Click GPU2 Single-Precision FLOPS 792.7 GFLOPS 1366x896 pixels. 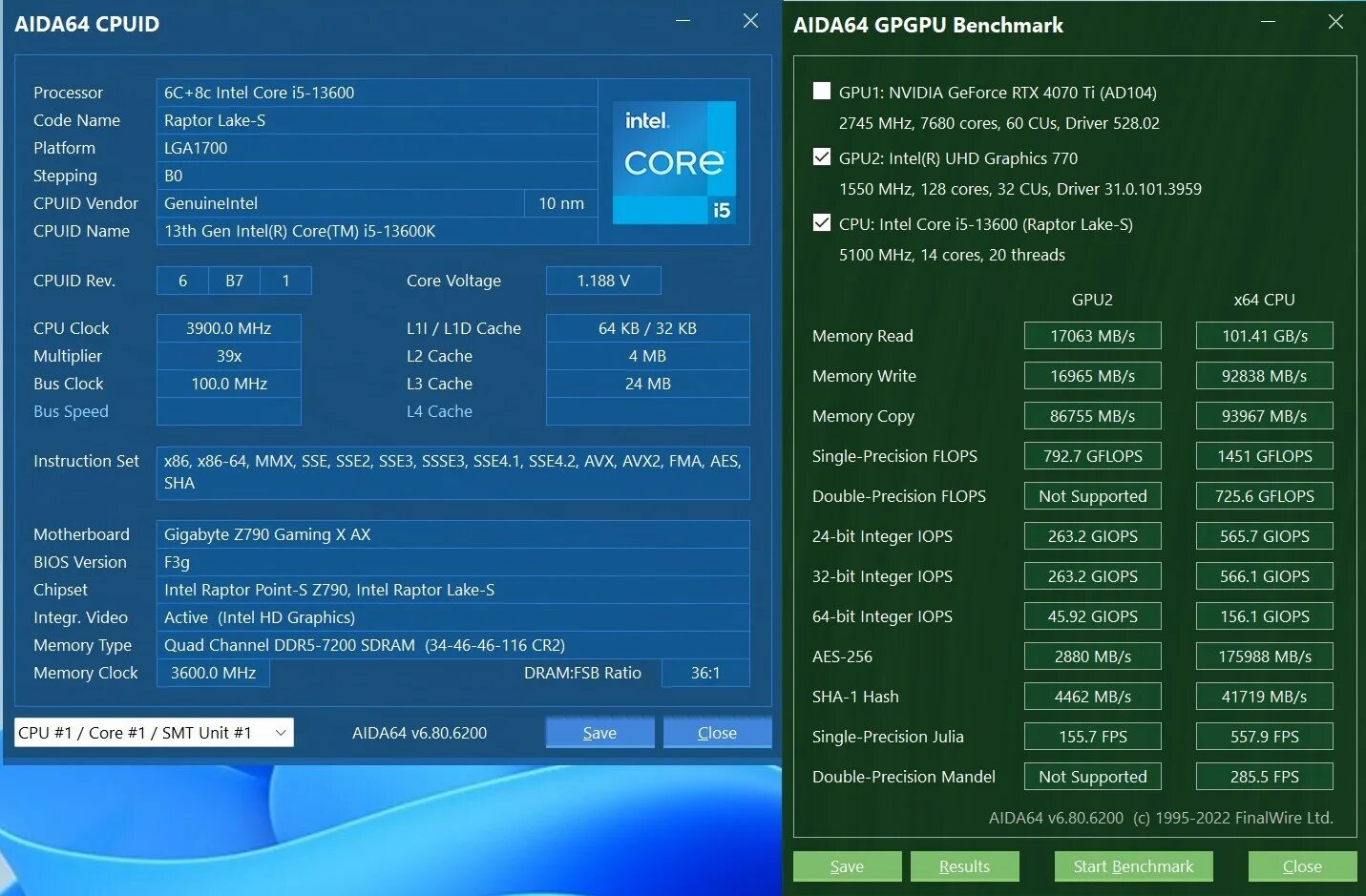point(1092,456)
